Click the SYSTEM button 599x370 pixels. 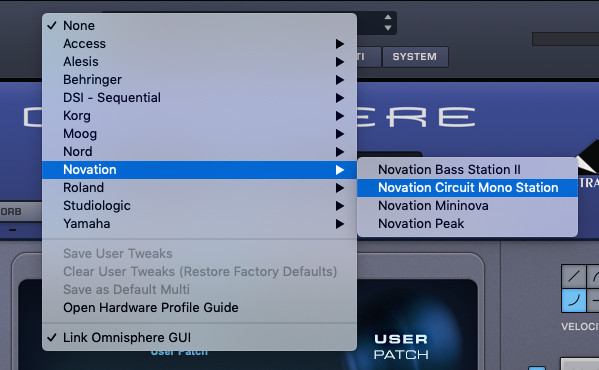[415, 57]
